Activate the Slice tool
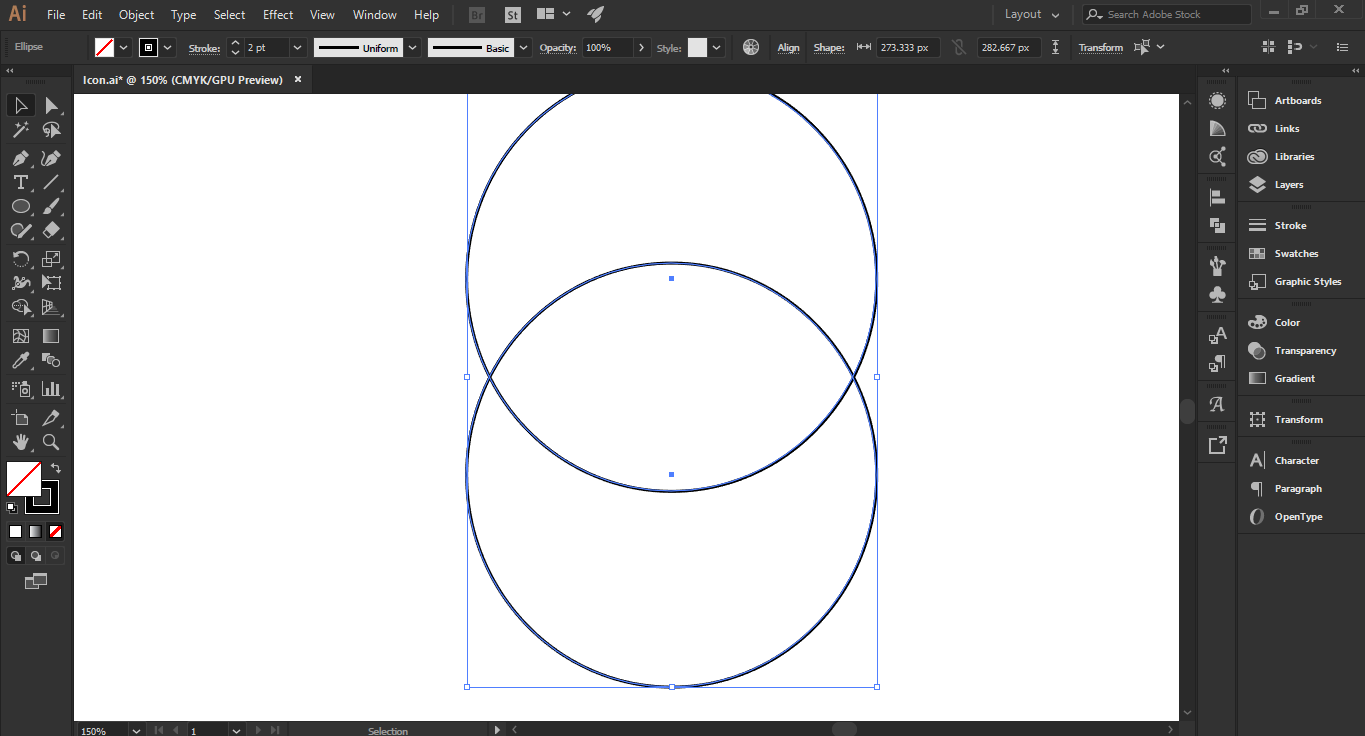The image size is (1365, 736). pyautogui.click(x=51, y=418)
